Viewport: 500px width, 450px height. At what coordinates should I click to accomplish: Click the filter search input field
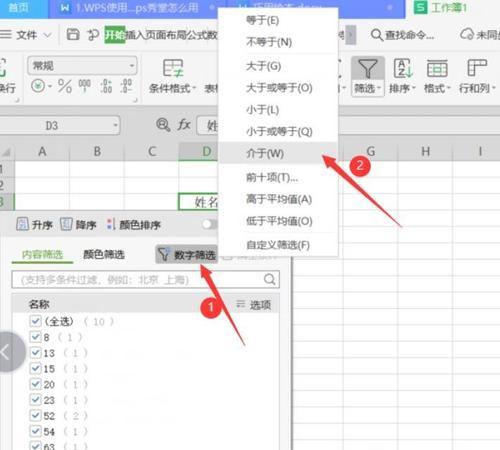coord(145,279)
